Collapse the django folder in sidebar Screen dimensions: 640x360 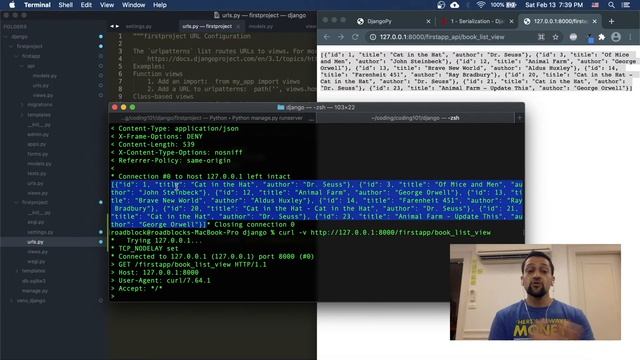tap(7, 36)
